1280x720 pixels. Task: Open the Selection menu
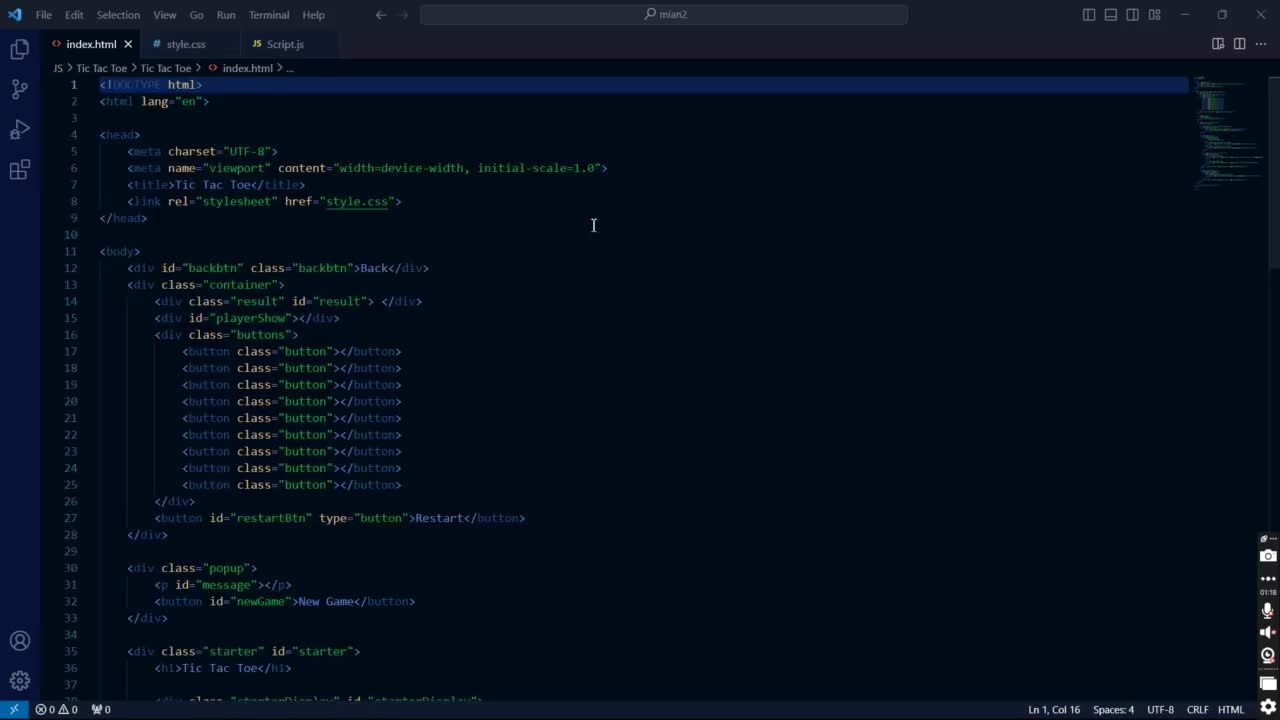point(118,15)
